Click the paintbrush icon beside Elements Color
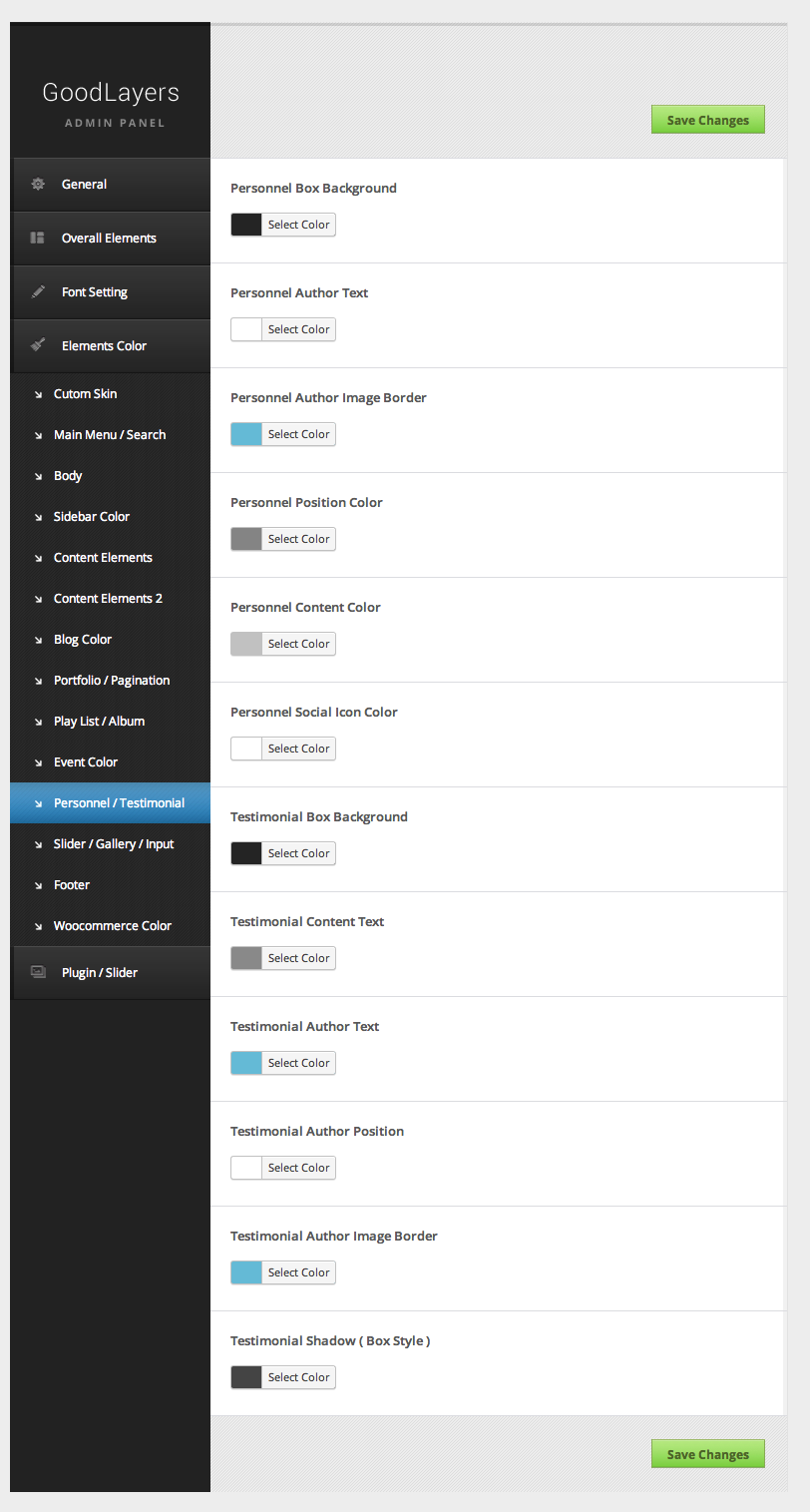 [38, 345]
